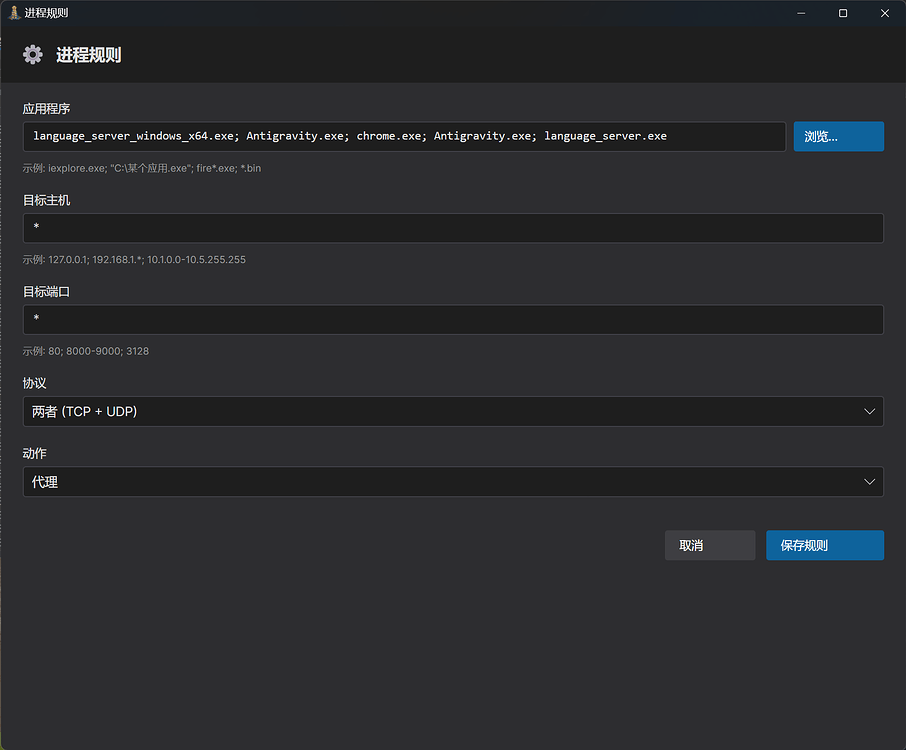Open the 协议 protocol dropdown
This screenshot has width=906, height=750.
click(x=453, y=411)
